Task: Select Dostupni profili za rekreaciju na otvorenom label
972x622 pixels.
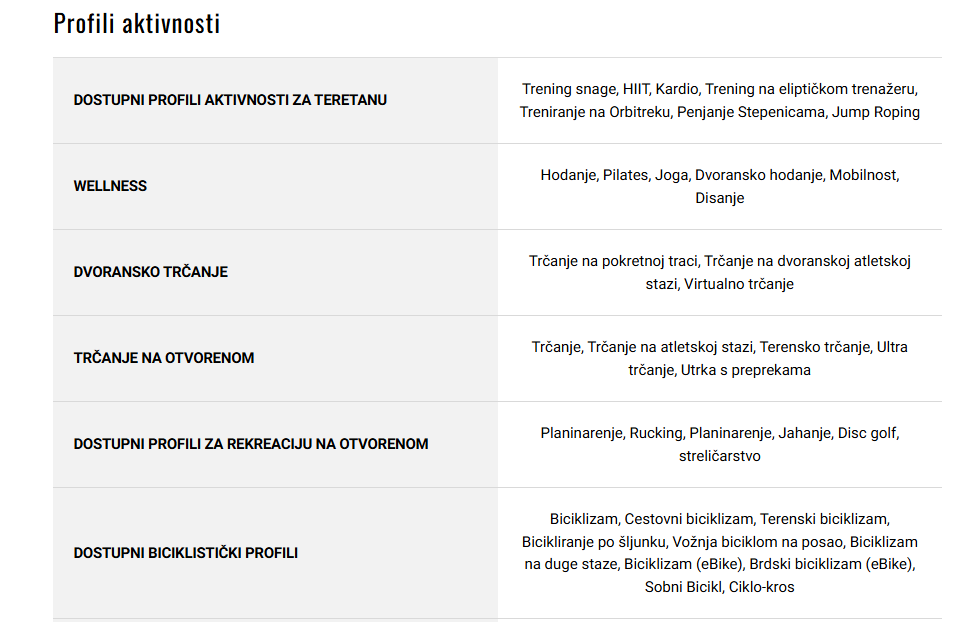Action: pyautogui.click(x=251, y=444)
